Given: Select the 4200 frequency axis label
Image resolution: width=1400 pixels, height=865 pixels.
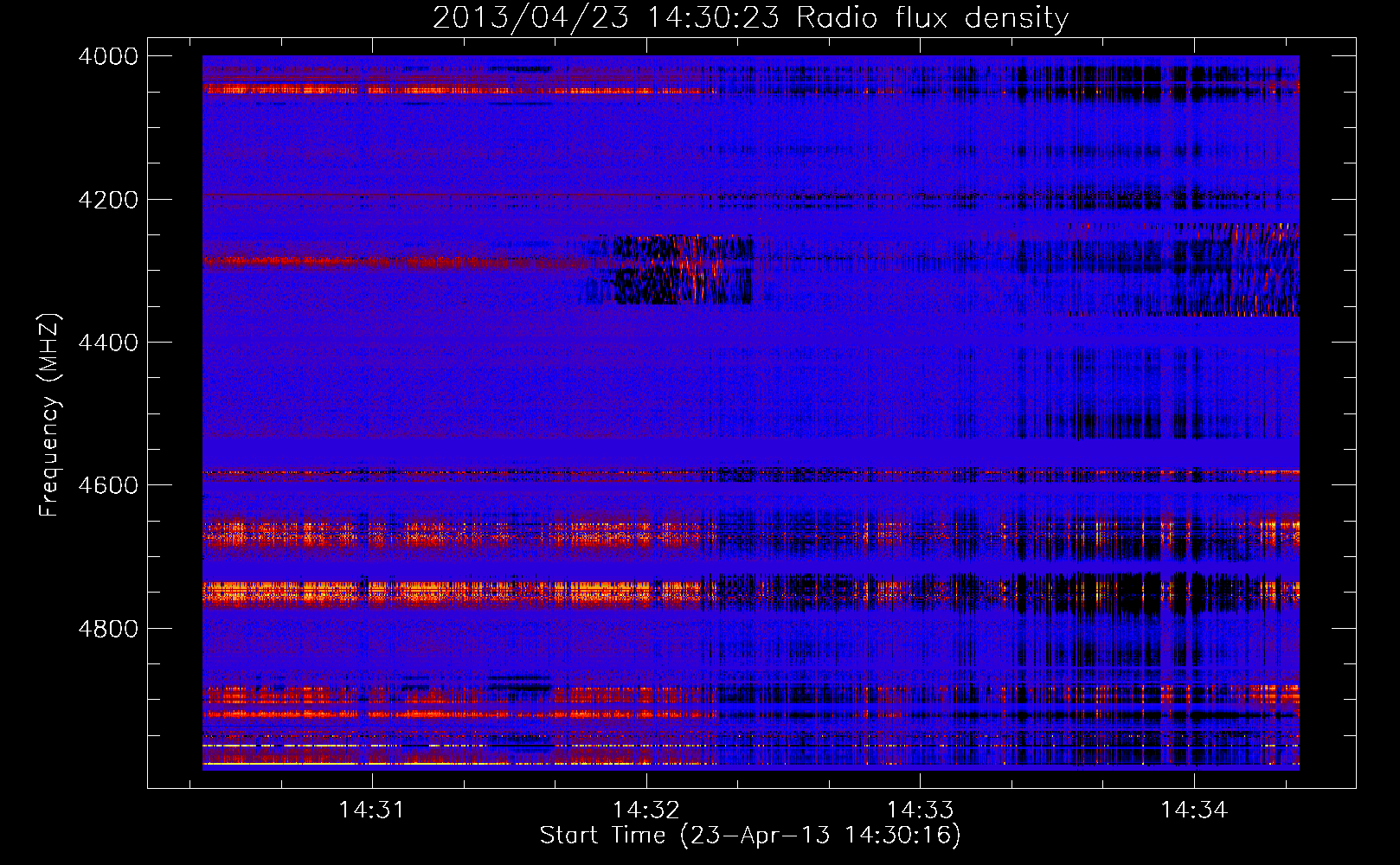Looking at the screenshot, I should point(108,200).
